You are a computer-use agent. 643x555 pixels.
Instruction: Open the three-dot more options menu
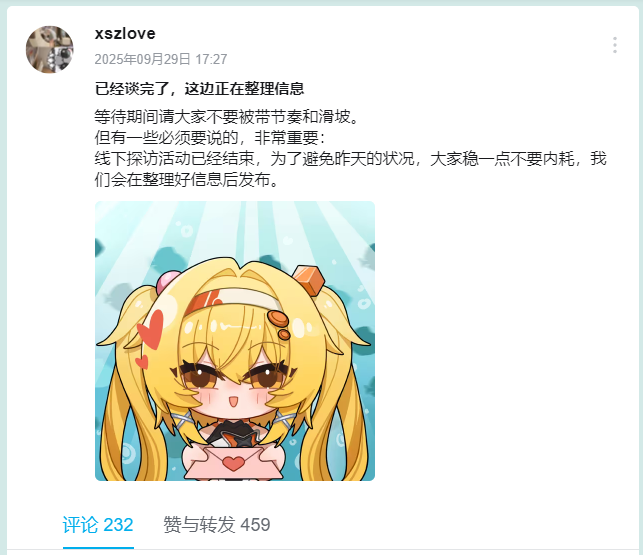pos(615,45)
